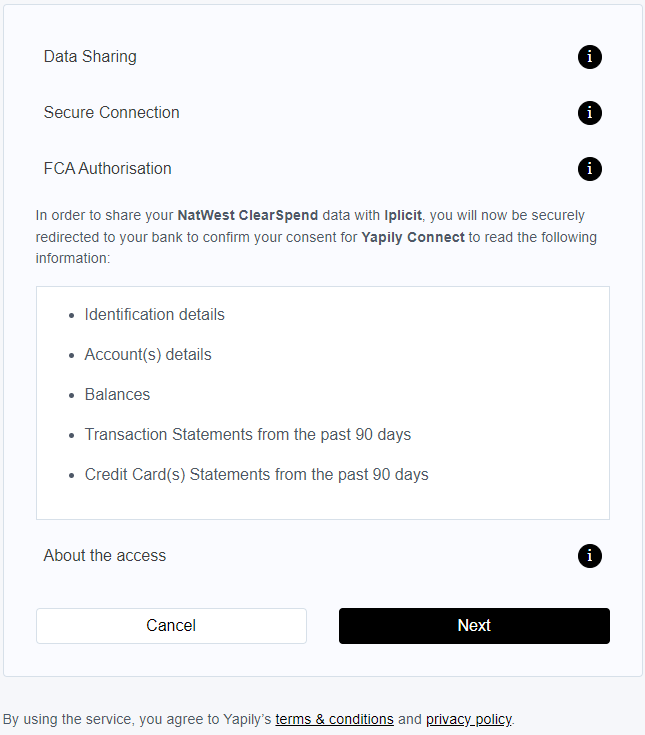Expand the Data Sharing section label
The height and width of the screenshot is (735, 645).
pos(90,57)
